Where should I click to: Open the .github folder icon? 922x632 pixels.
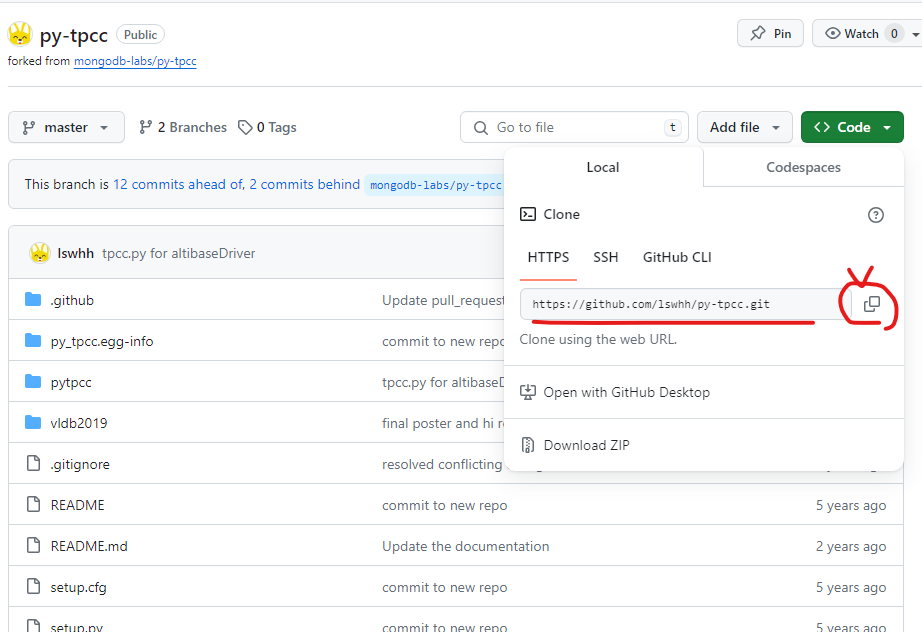(33, 300)
